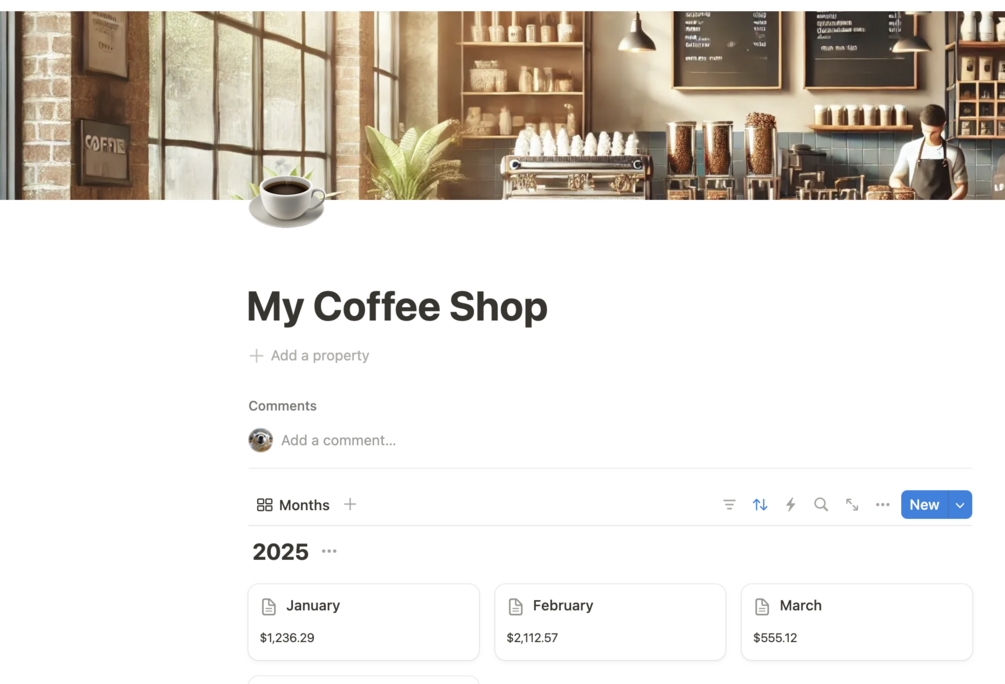
Task: Click the Add a comment field
Action: pos(626,440)
